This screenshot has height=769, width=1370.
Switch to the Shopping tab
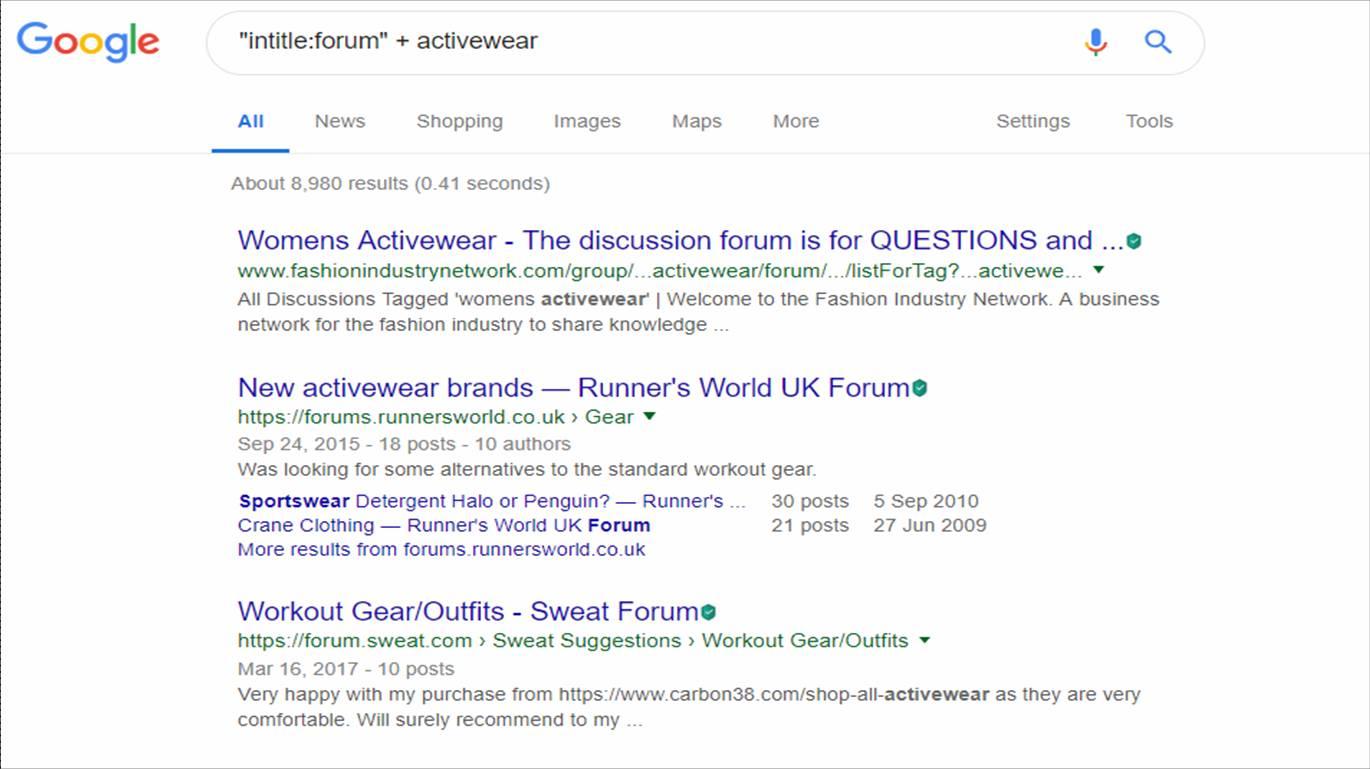(x=460, y=121)
